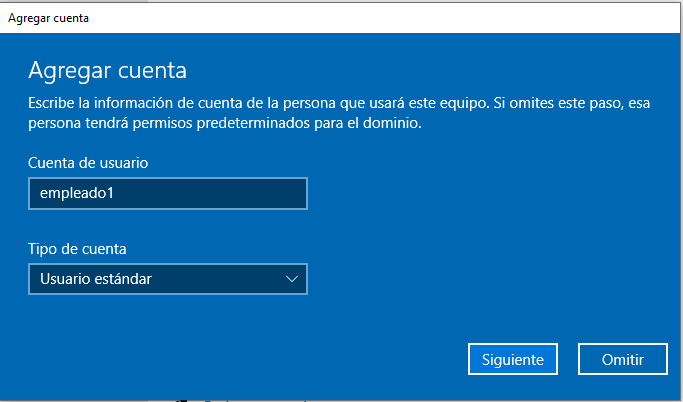Open the Tipo de cuenta combo box
683x402 pixels.
168,279
